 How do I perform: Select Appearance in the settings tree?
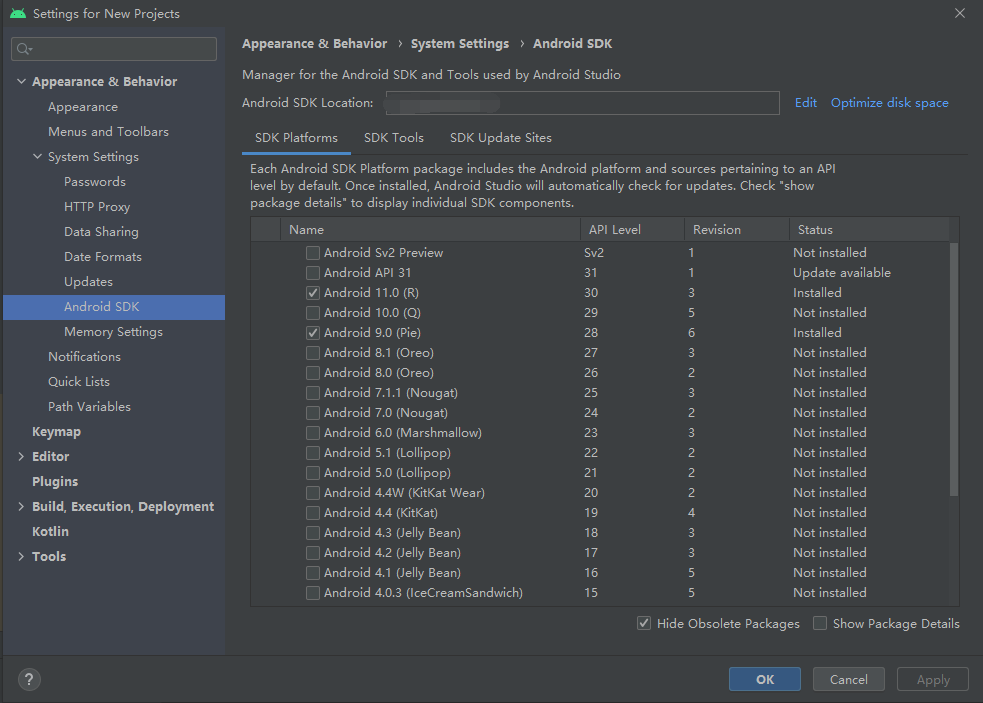(x=83, y=107)
